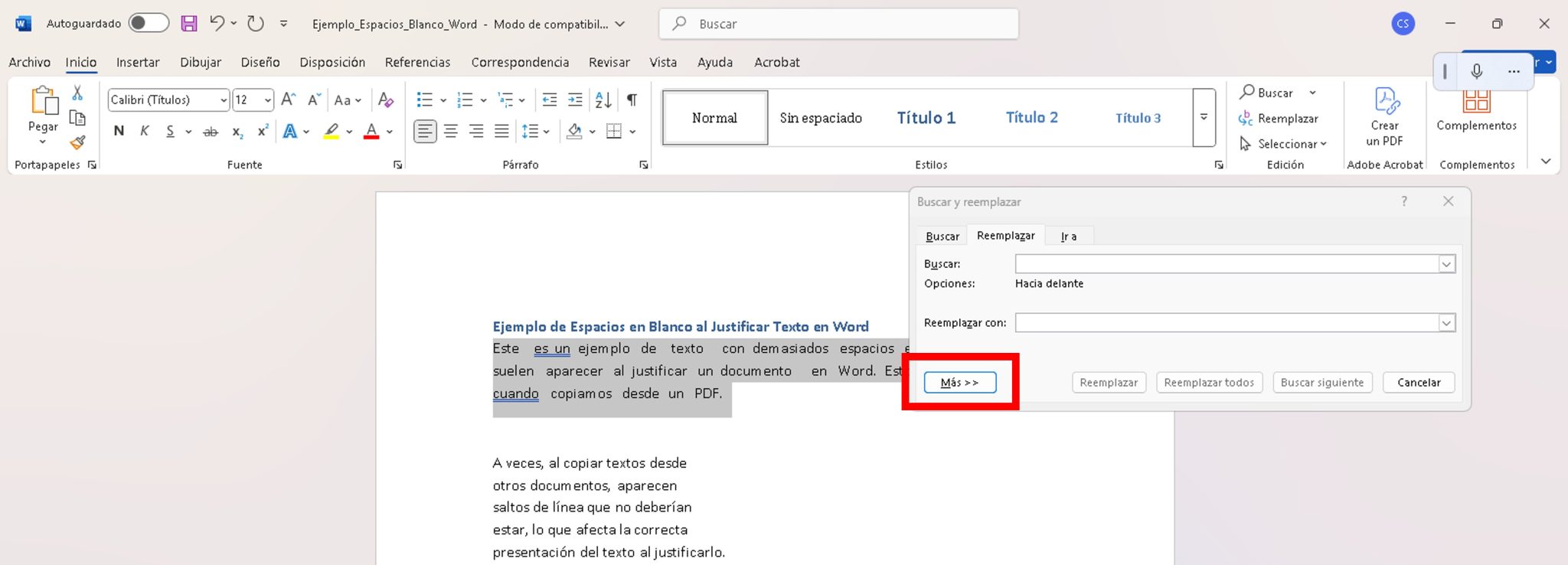Click Buscar siguiente button
The height and width of the screenshot is (565, 1568).
click(x=1322, y=382)
